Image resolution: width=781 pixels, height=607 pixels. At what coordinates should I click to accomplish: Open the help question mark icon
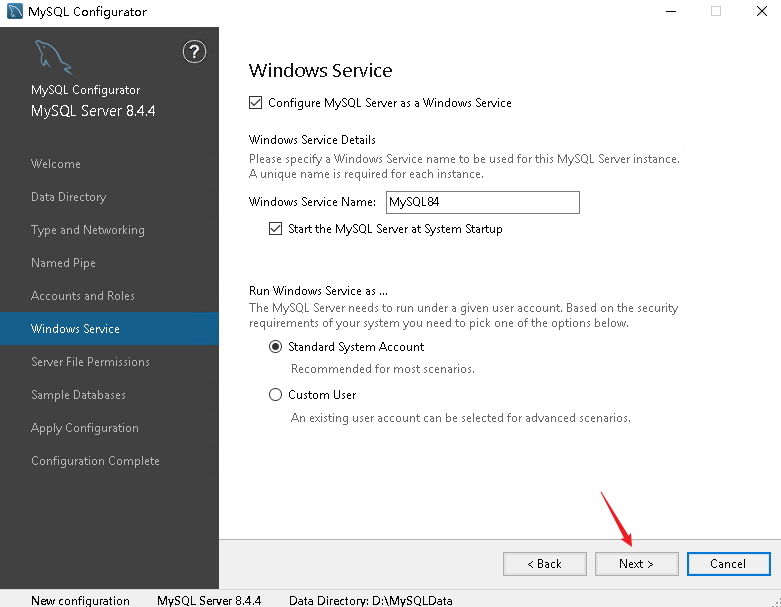pos(194,52)
